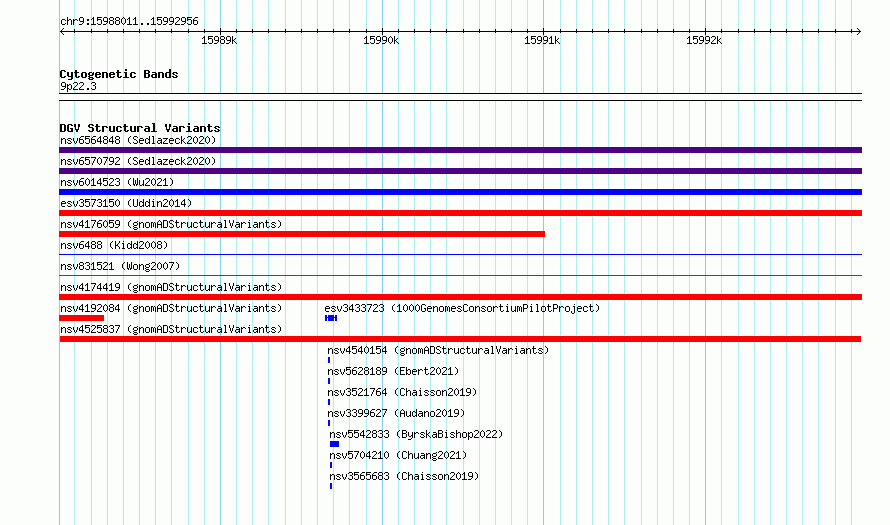Open esv3433723 (1000GenomesConsortiumPilotProject) label
The width and height of the screenshot is (890, 525).
tap(462, 308)
